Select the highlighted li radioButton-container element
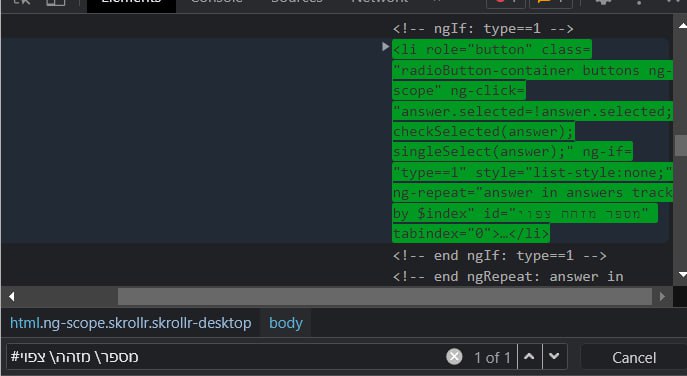Screen dimensions: 687x376 coord(532,141)
